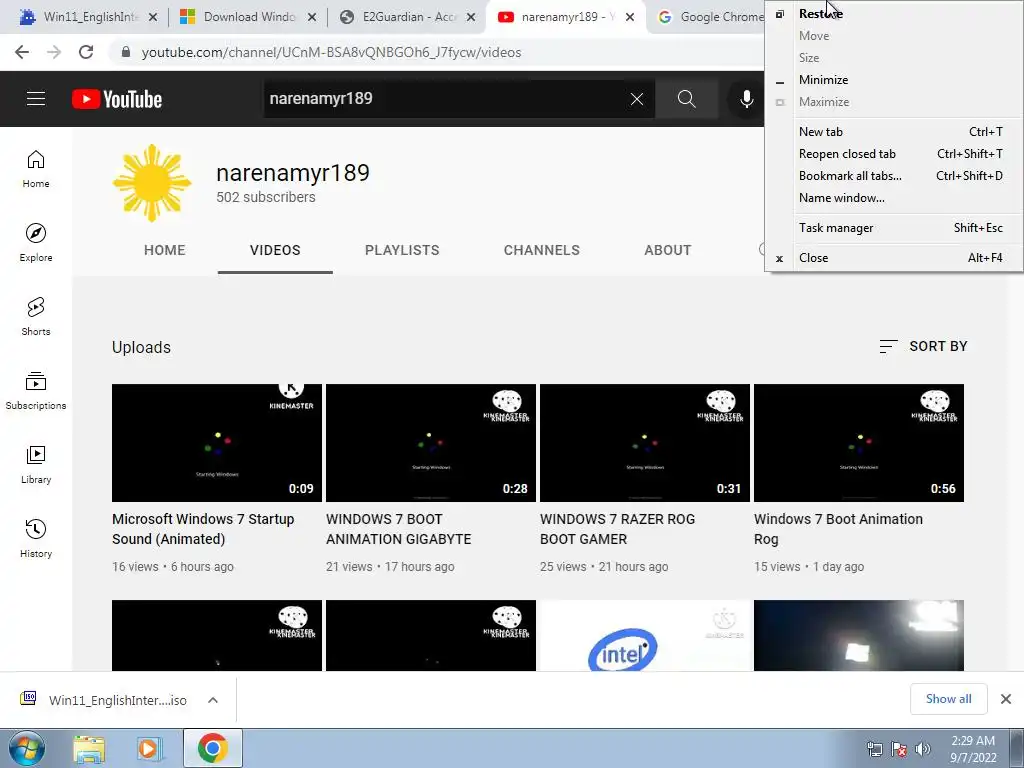
Task: Open Task manager from the menu
Action: [894, 228]
